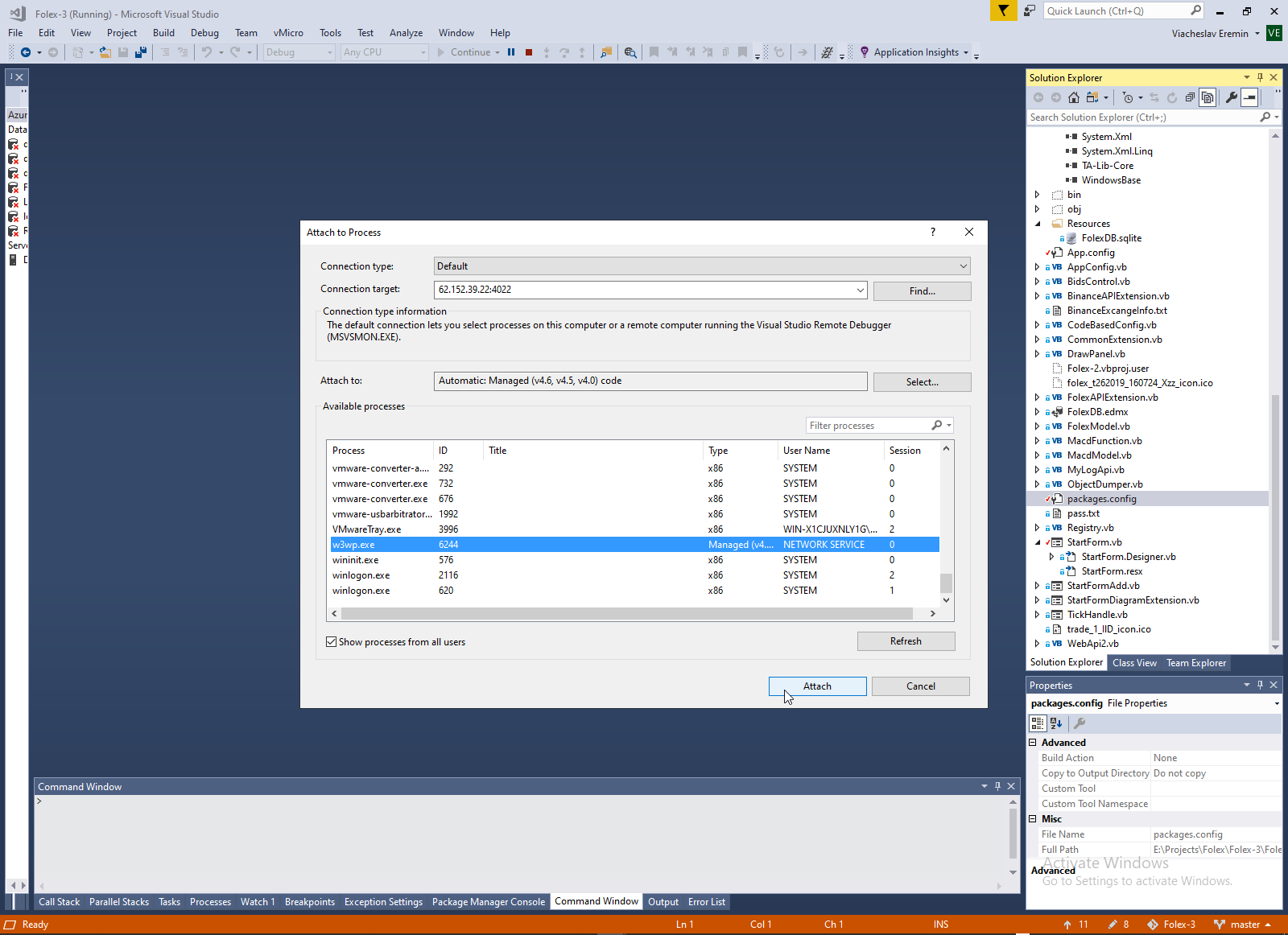Click the Open File toolbar icon
1288x935 pixels.
[105, 52]
